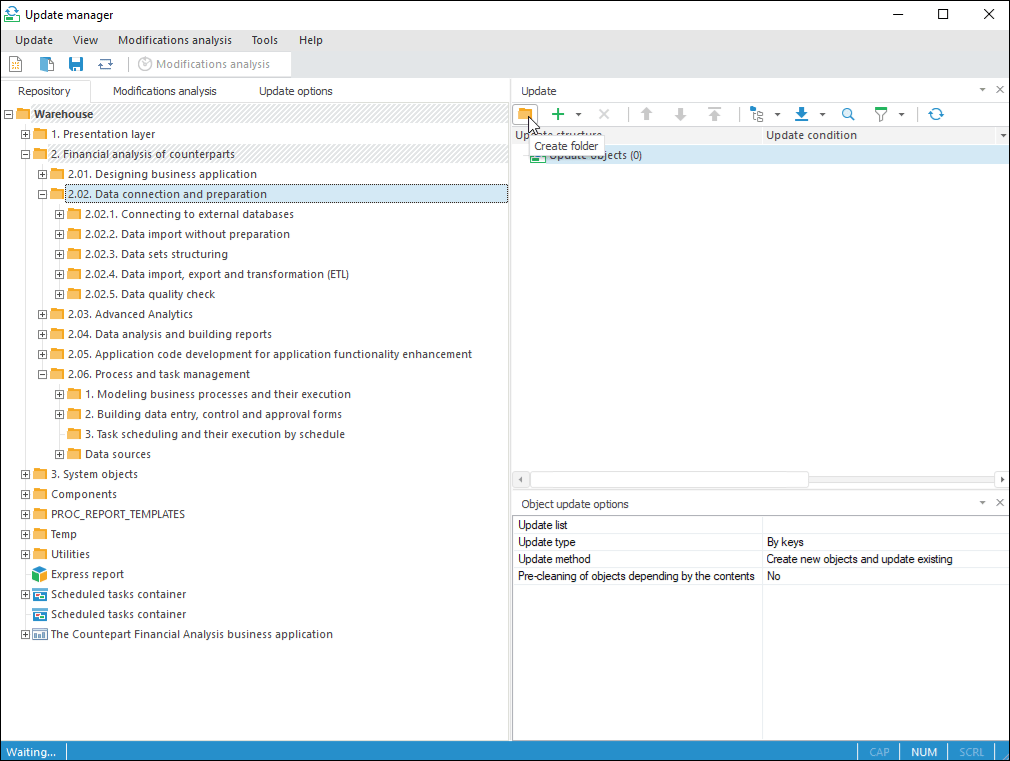Click the magnifier search icon in Update panel
Screen dimensions: 1010x761
click(x=848, y=114)
